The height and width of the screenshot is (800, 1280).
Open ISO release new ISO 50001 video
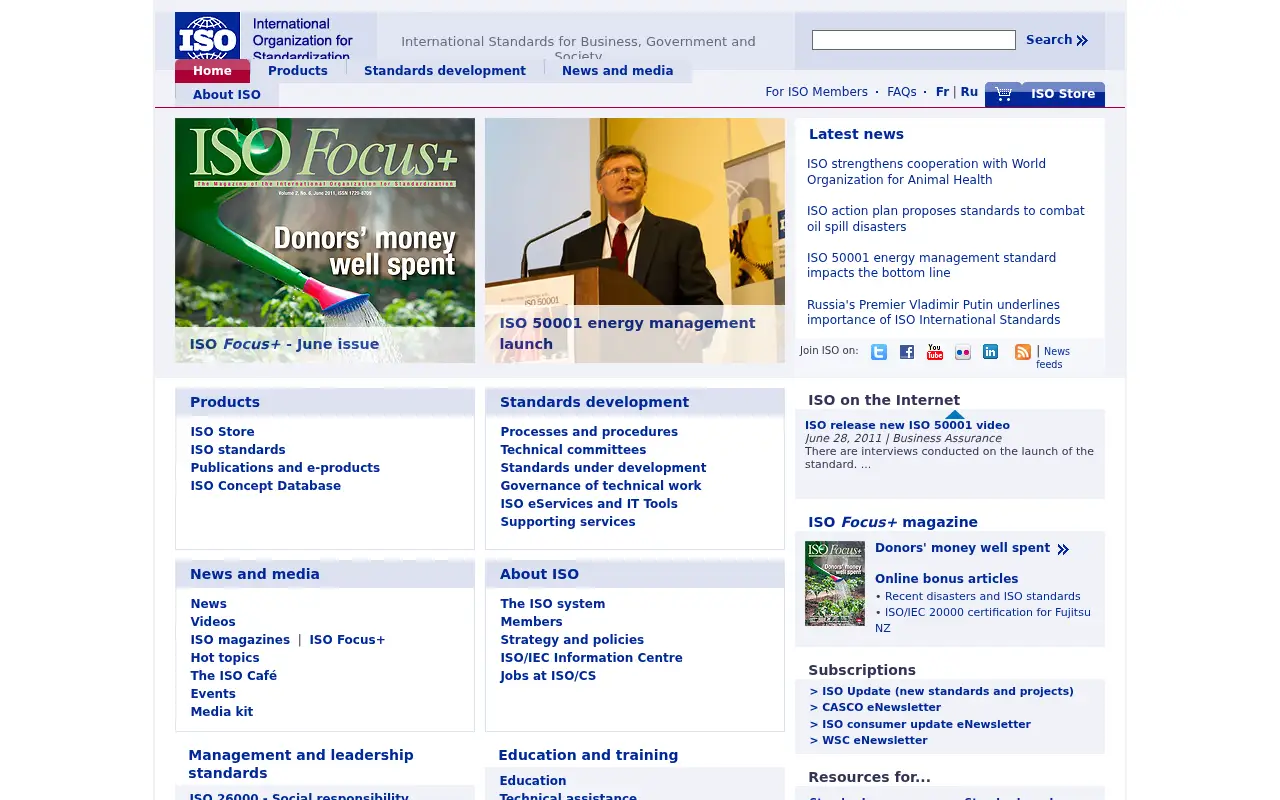coord(907,425)
